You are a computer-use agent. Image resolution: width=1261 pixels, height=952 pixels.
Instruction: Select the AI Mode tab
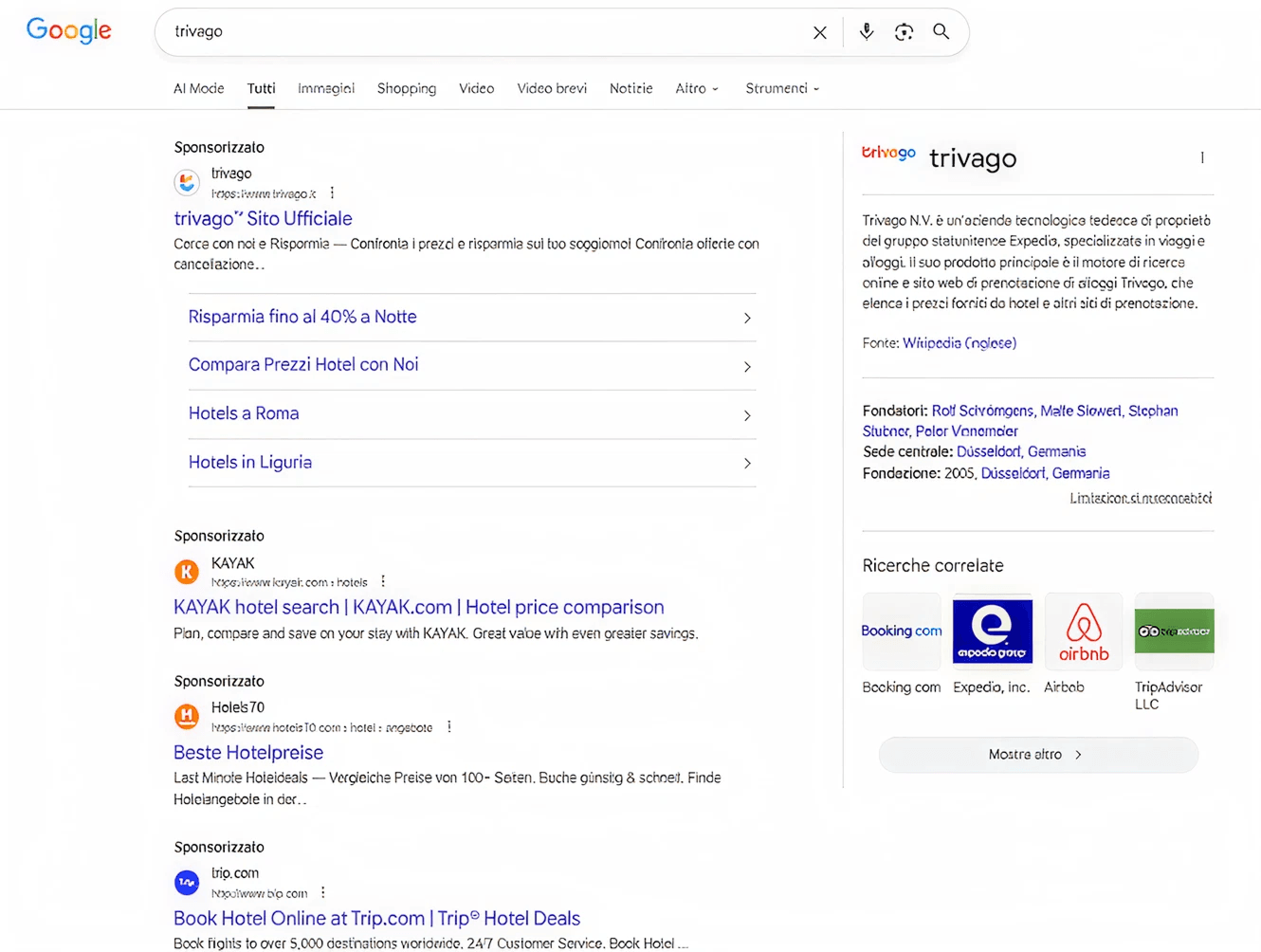point(198,88)
